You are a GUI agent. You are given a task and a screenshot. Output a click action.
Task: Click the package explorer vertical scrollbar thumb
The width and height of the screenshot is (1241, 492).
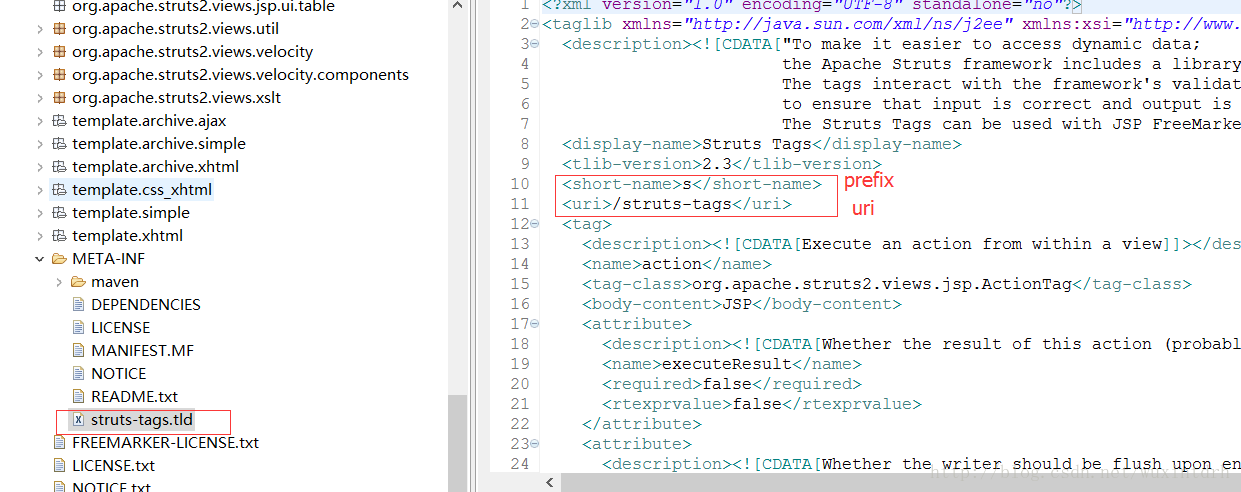tap(457, 440)
